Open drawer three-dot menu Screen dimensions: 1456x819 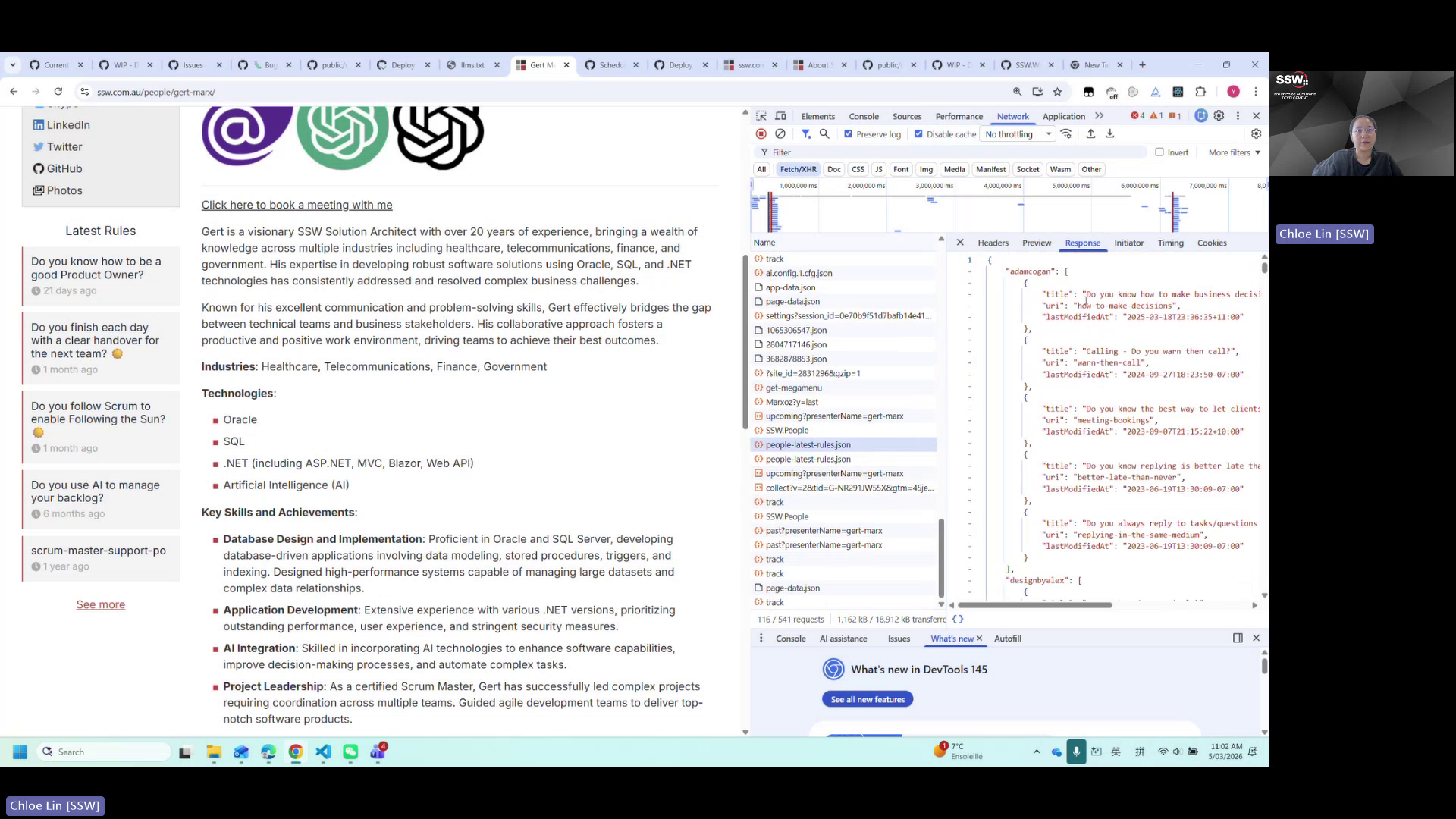(x=761, y=639)
